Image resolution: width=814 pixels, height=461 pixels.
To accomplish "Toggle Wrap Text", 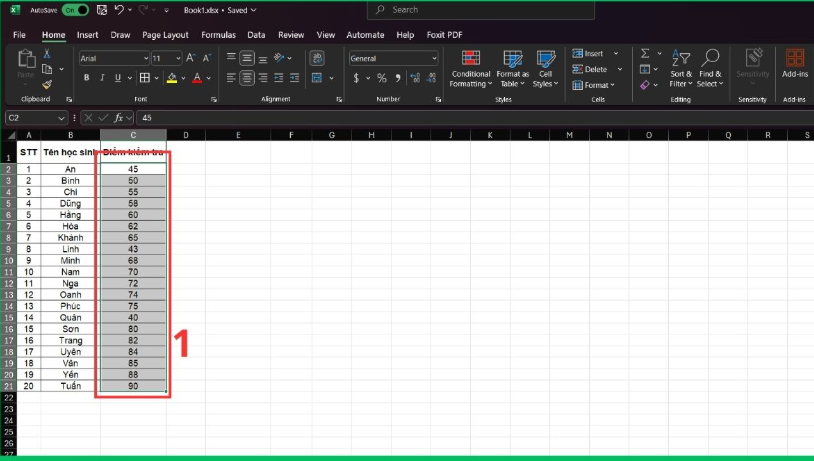I will click(x=317, y=58).
